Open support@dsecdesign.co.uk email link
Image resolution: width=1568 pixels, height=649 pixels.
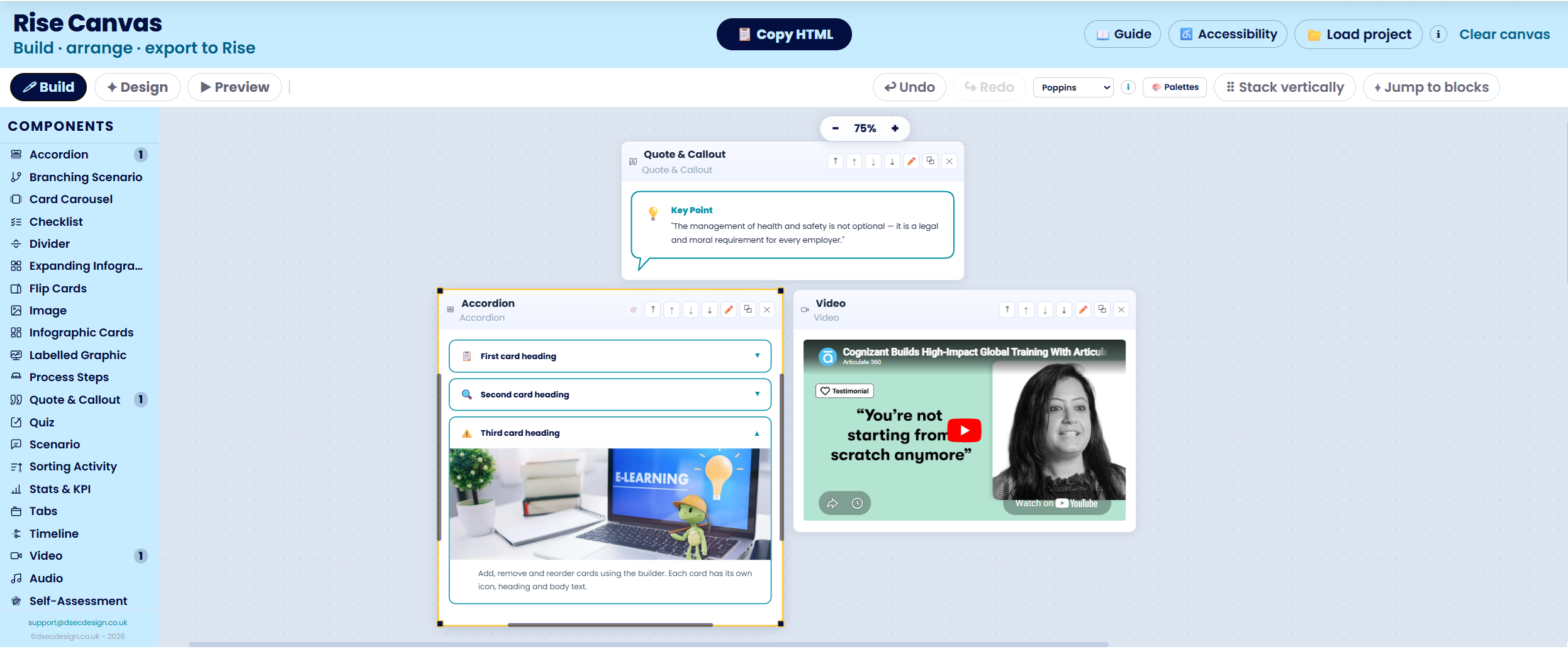coord(77,623)
